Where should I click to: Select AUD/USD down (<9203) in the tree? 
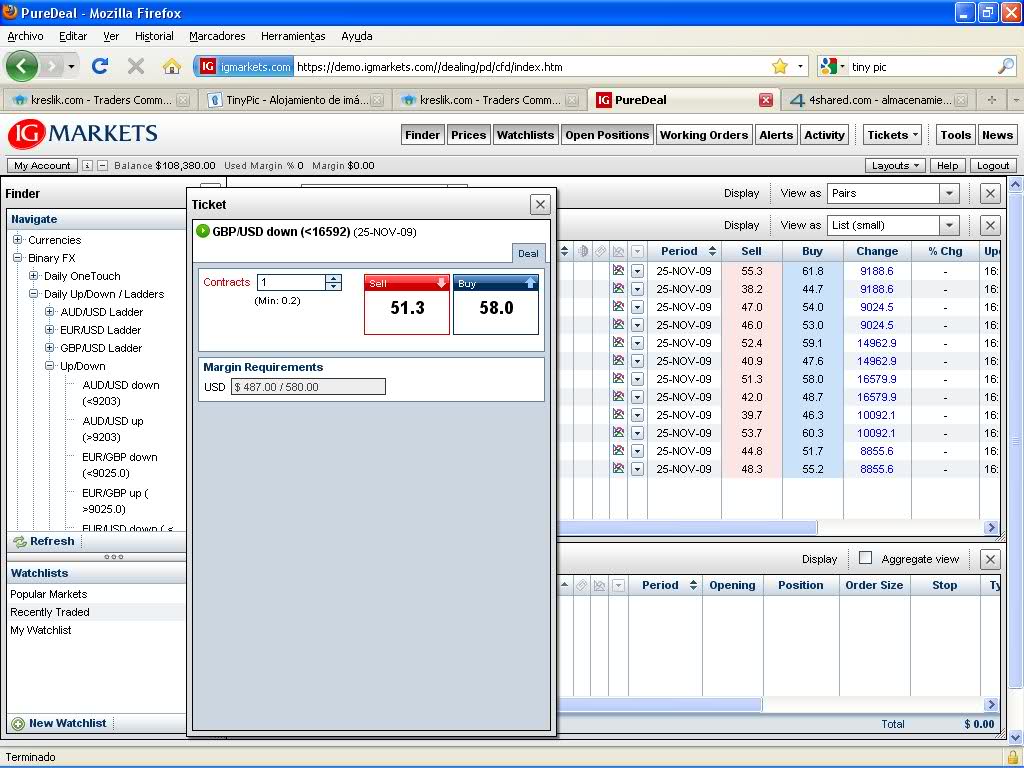121,393
